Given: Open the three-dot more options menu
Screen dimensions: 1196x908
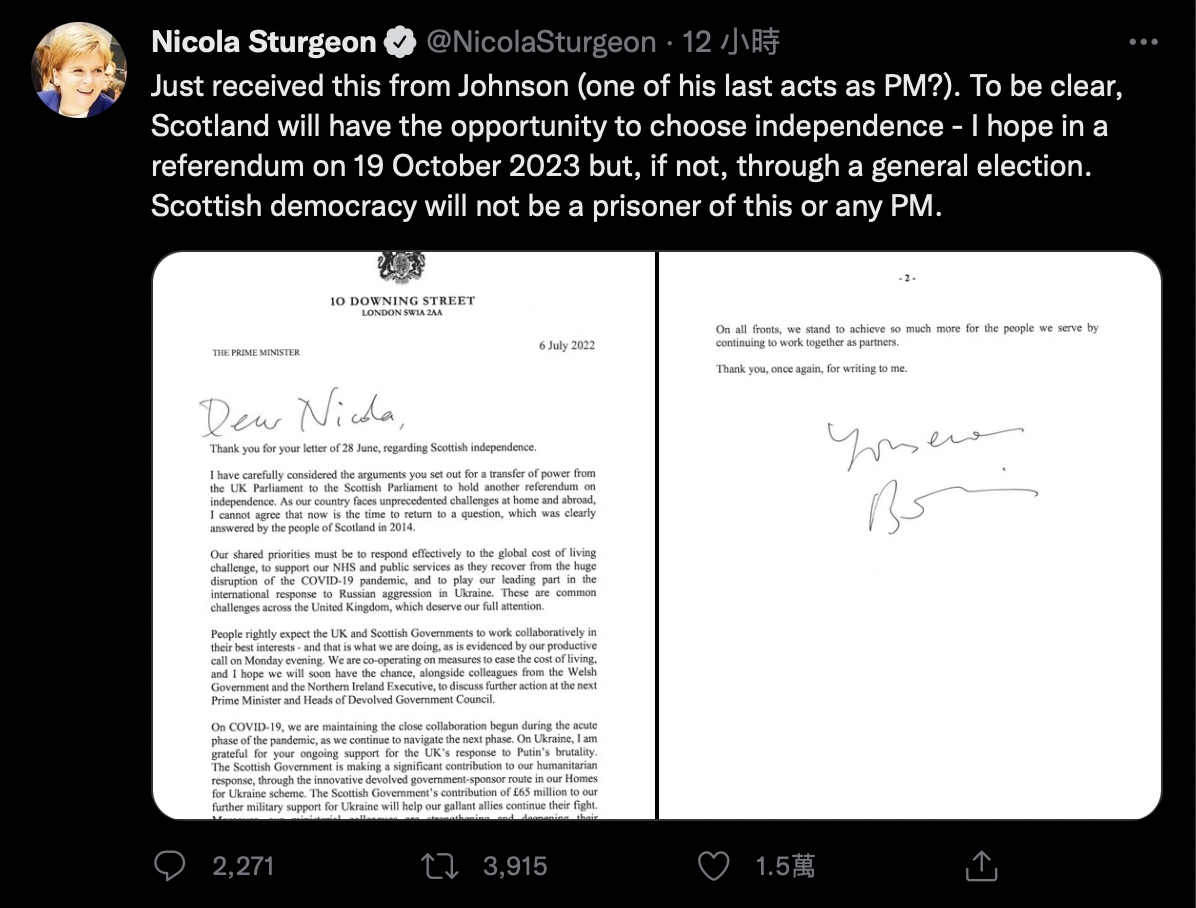Looking at the screenshot, I should 1143,42.
